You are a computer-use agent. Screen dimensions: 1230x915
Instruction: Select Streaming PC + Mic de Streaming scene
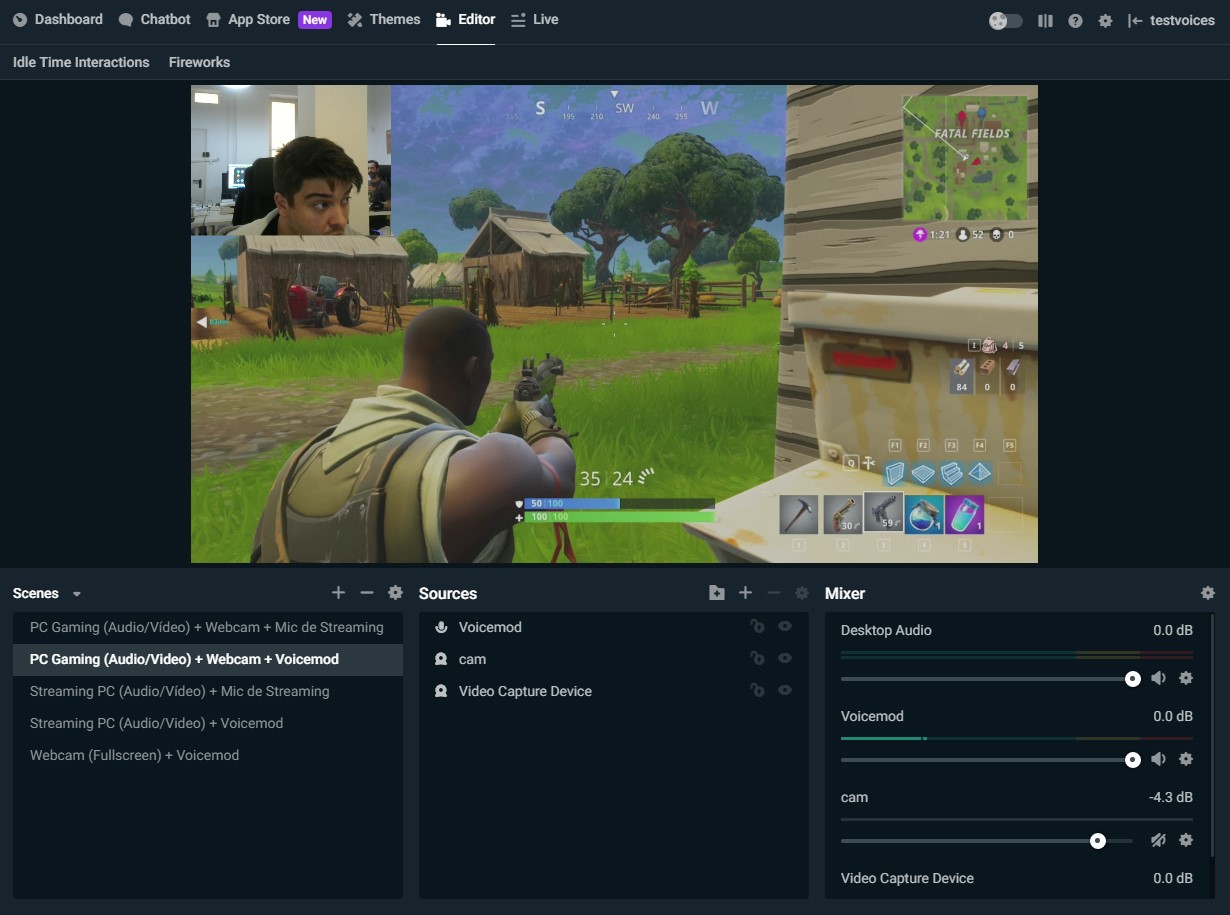(x=208, y=691)
